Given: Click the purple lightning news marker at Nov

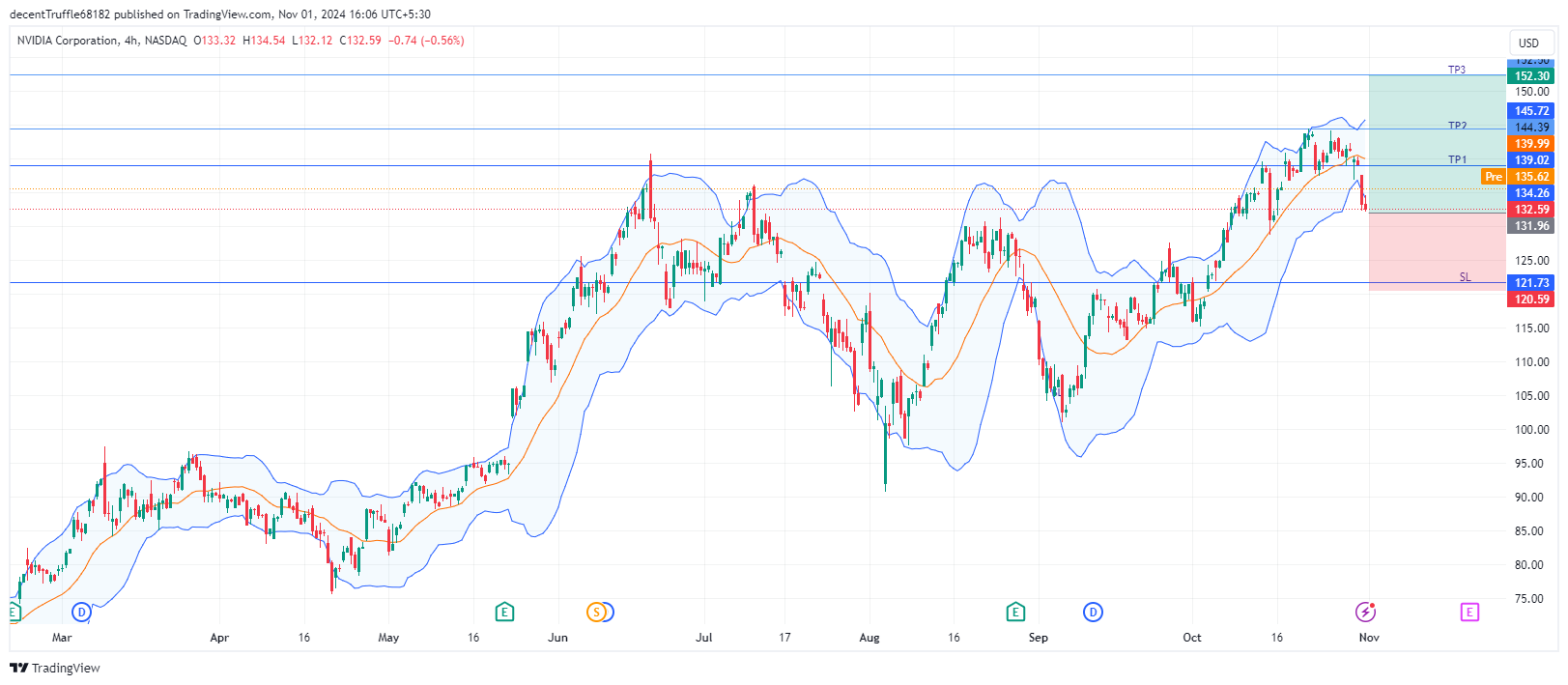Looking at the screenshot, I should click(1365, 612).
